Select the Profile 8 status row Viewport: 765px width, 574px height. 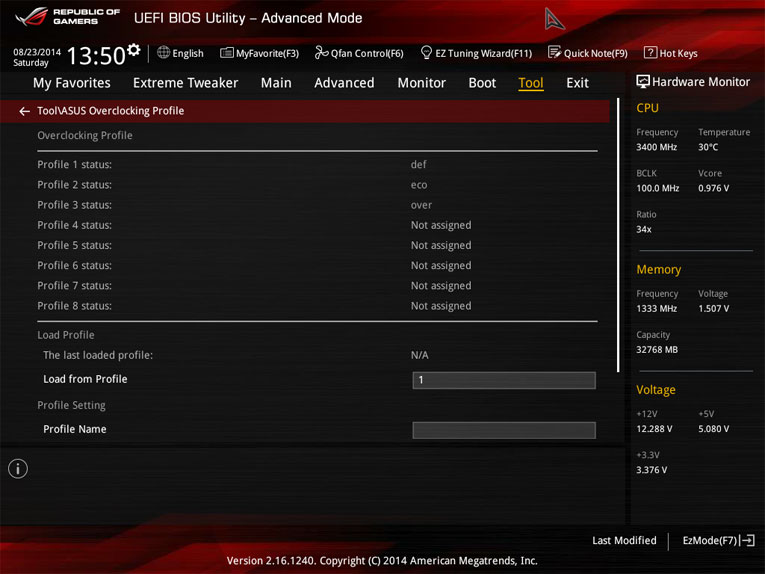coord(317,306)
